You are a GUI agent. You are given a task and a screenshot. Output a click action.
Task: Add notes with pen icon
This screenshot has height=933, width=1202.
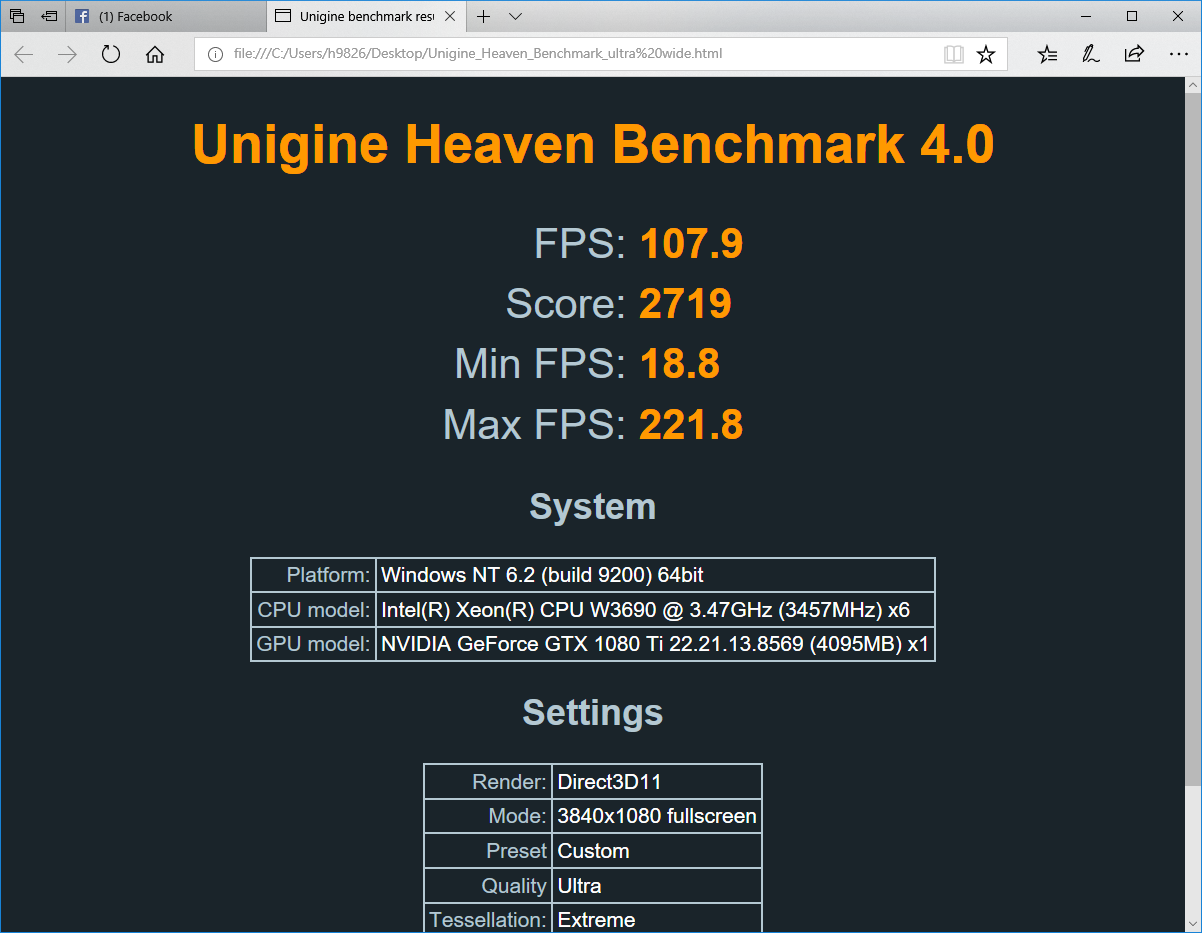(1091, 54)
